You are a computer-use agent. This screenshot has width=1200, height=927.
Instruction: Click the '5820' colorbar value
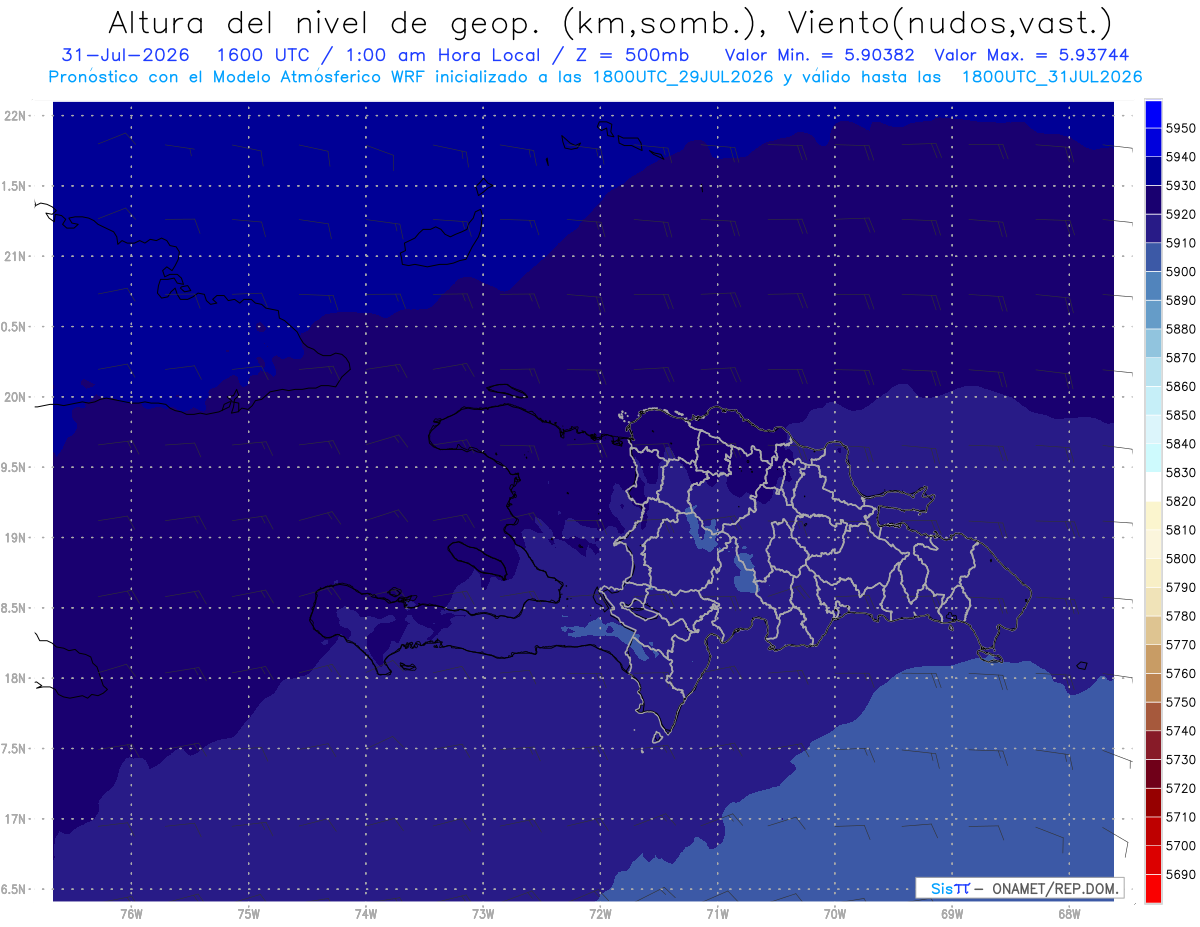tap(1181, 501)
